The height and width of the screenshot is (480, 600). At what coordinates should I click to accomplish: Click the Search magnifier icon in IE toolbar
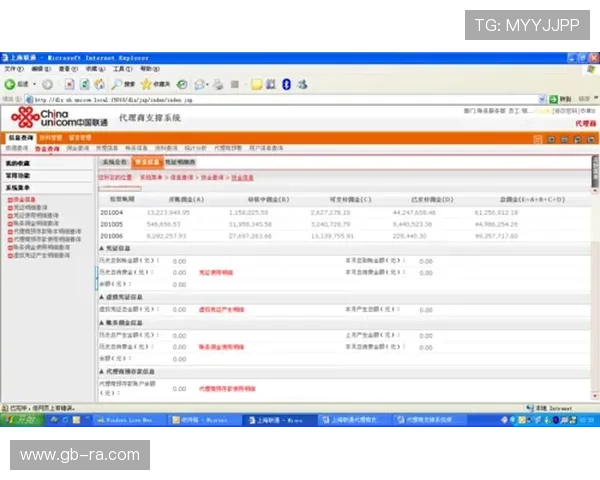[116, 85]
